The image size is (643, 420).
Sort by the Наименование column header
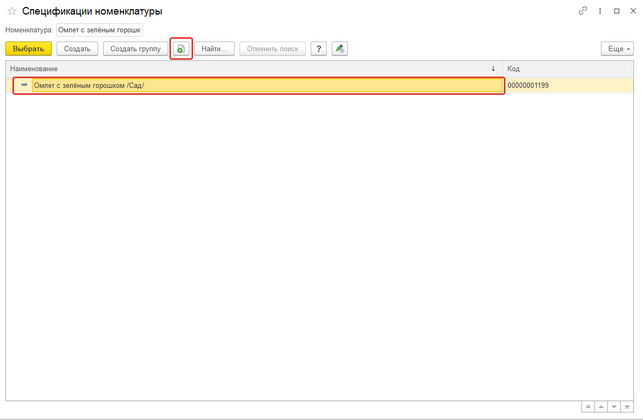(250, 68)
